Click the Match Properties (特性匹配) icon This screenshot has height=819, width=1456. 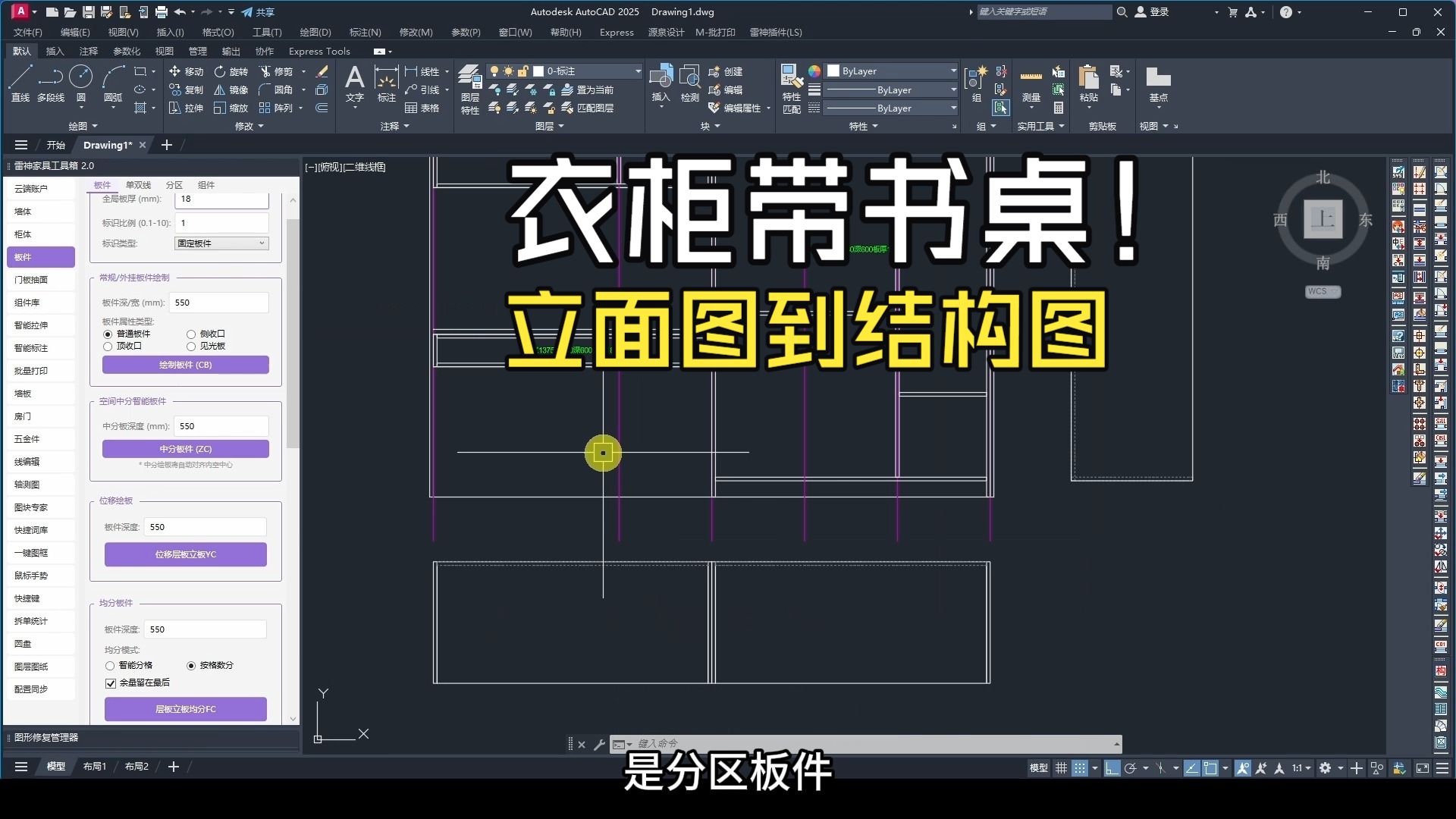792,89
